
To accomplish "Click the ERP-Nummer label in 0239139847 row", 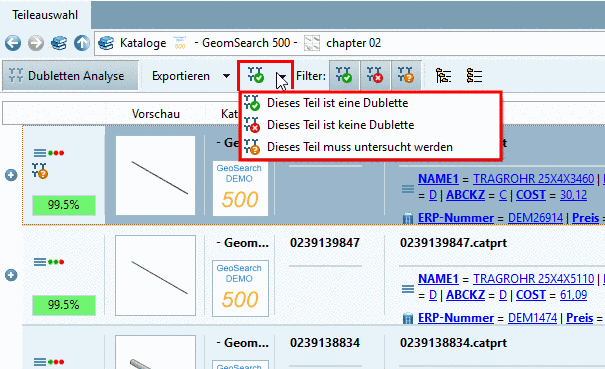I will (456, 318).
